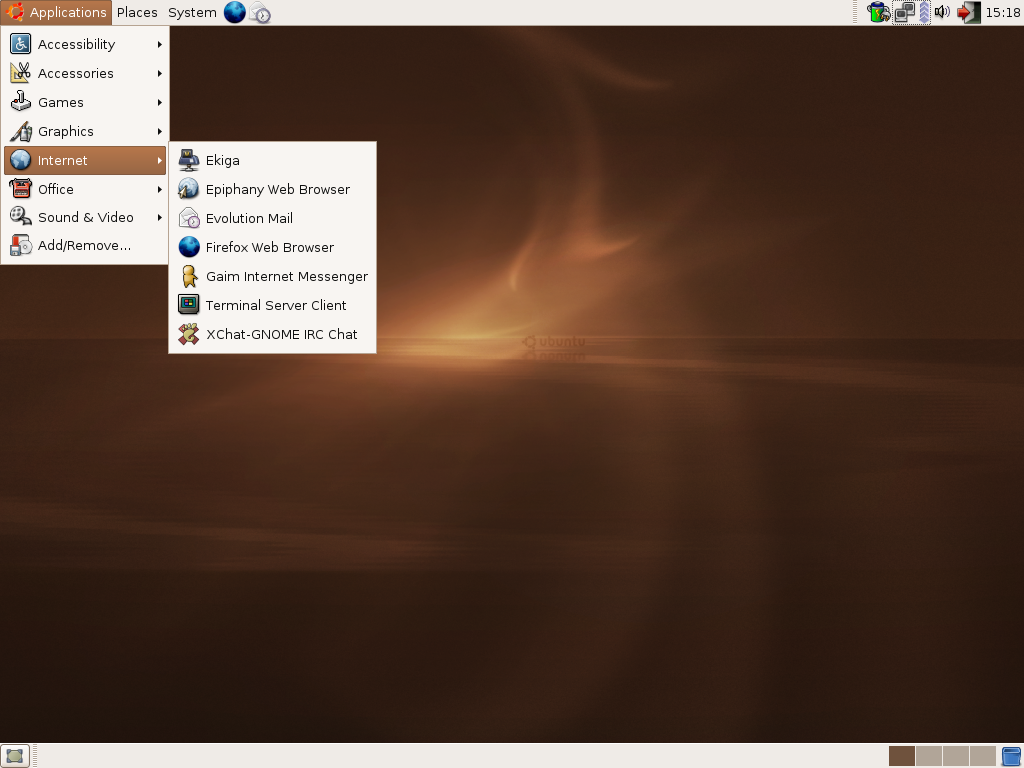Expand the Sound & Video submenu
The width and height of the screenshot is (1024, 768).
(x=85, y=217)
